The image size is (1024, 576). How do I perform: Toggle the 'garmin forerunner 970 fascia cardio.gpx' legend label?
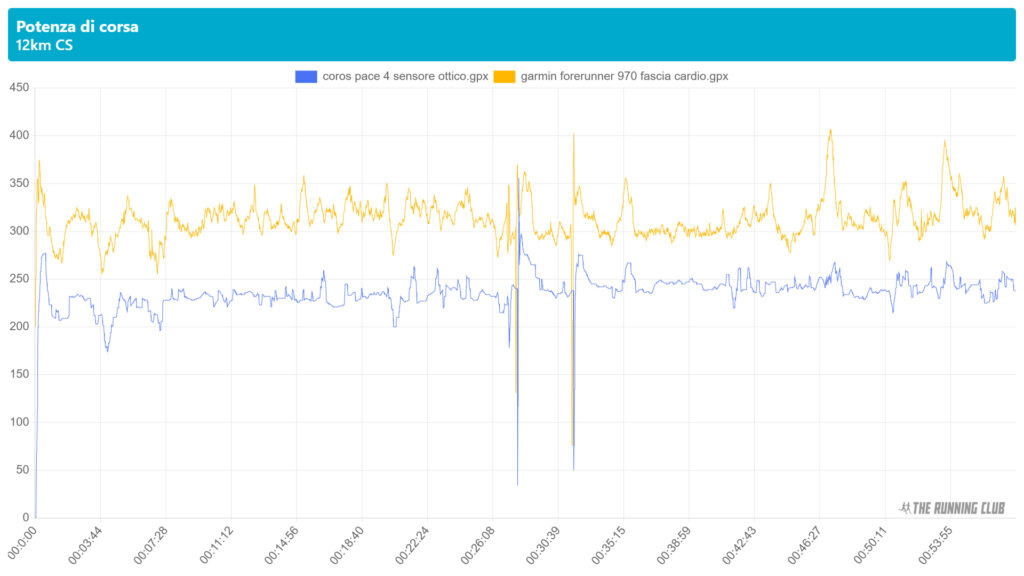624,76
